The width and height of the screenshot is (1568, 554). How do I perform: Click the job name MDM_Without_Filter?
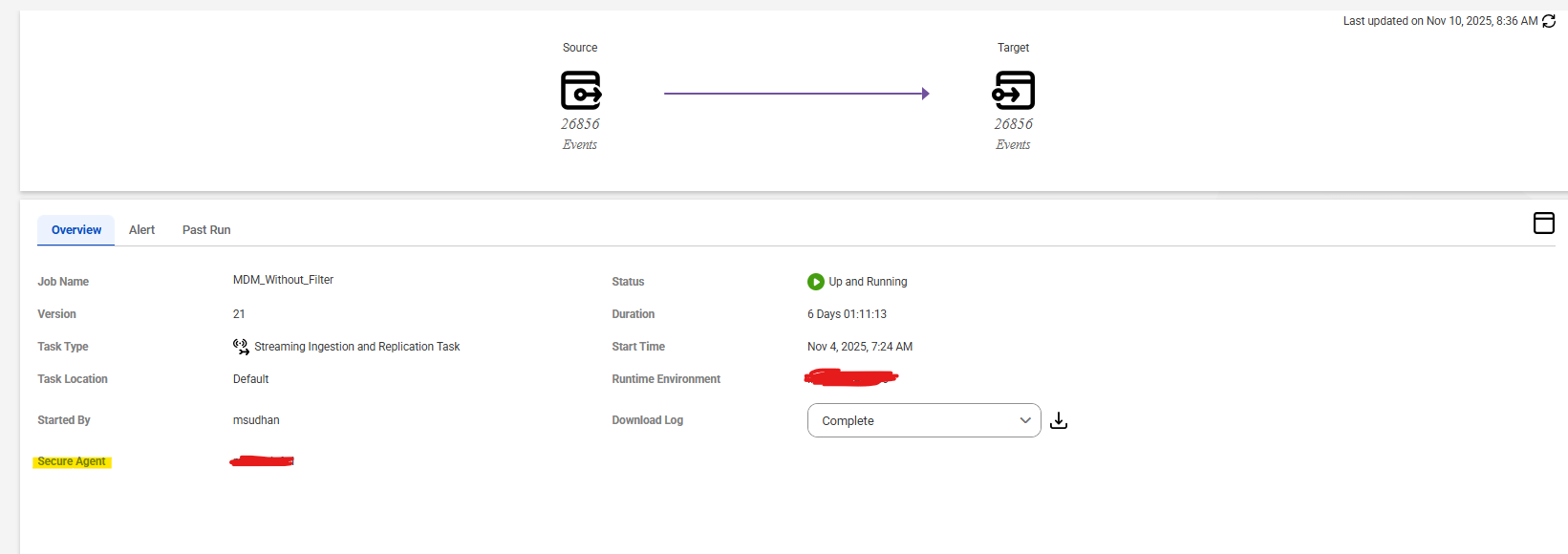(283, 280)
